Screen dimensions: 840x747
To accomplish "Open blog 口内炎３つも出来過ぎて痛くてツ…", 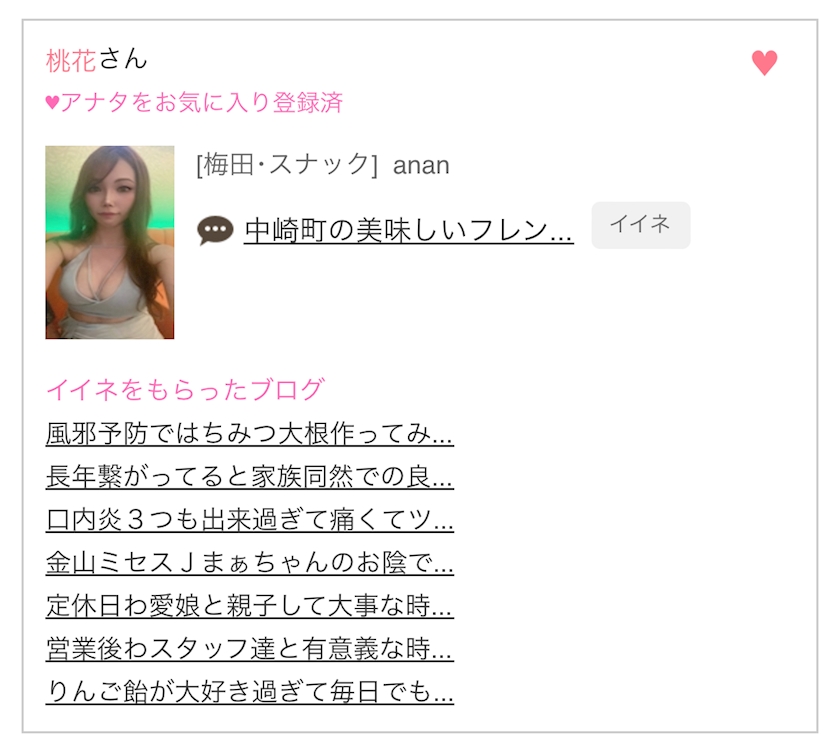I will (250, 519).
